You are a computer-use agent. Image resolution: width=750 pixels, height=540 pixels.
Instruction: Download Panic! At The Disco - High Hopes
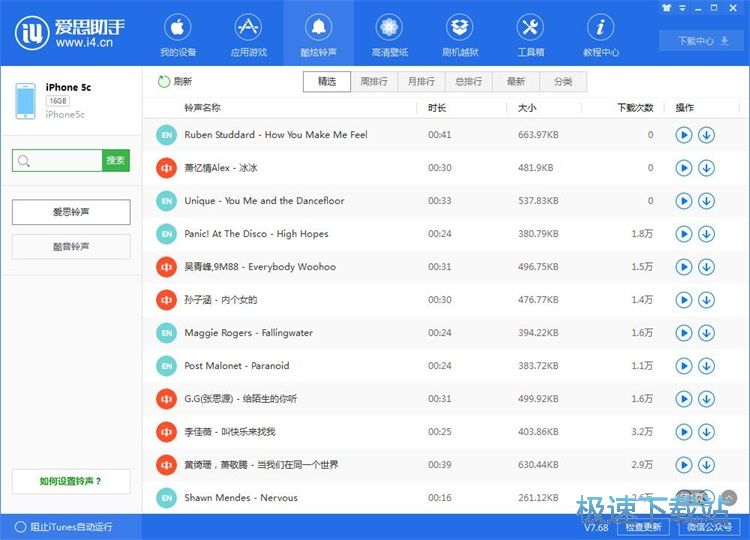pos(706,234)
